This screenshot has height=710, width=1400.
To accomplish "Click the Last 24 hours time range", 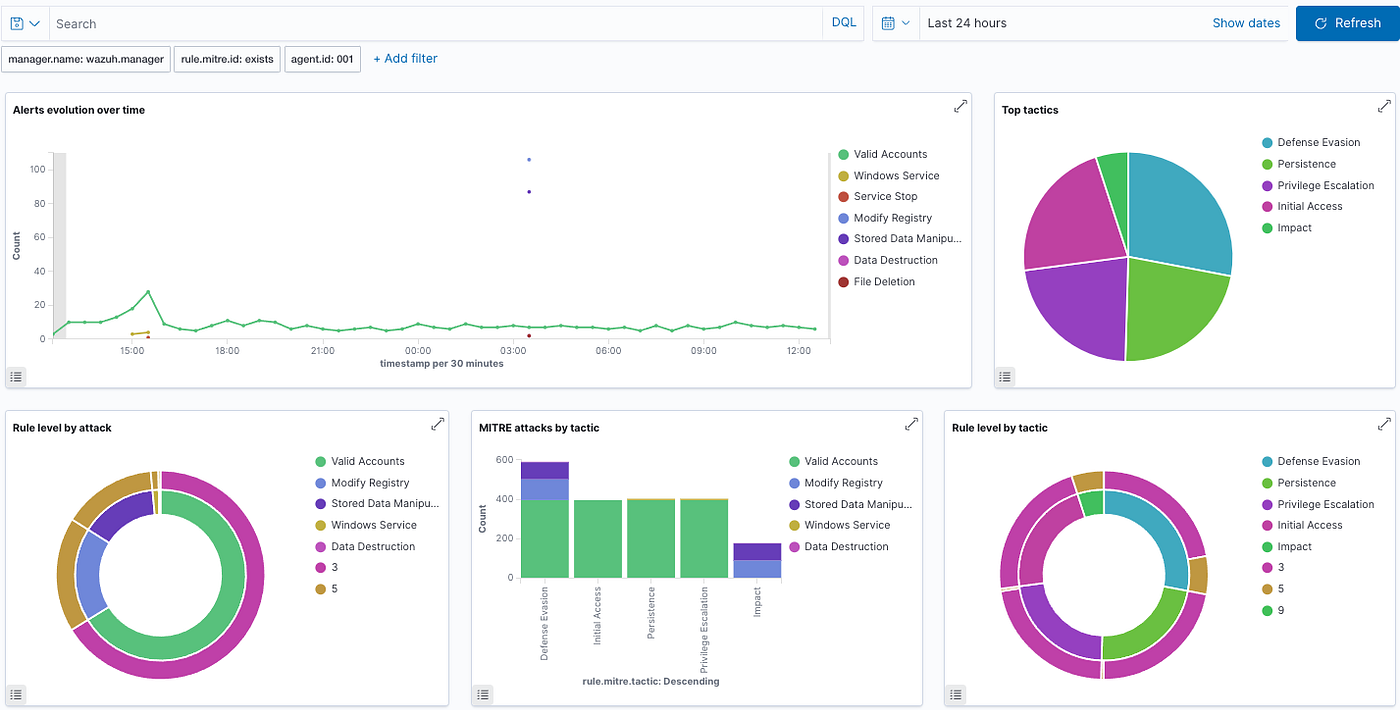I will coord(967,23).
